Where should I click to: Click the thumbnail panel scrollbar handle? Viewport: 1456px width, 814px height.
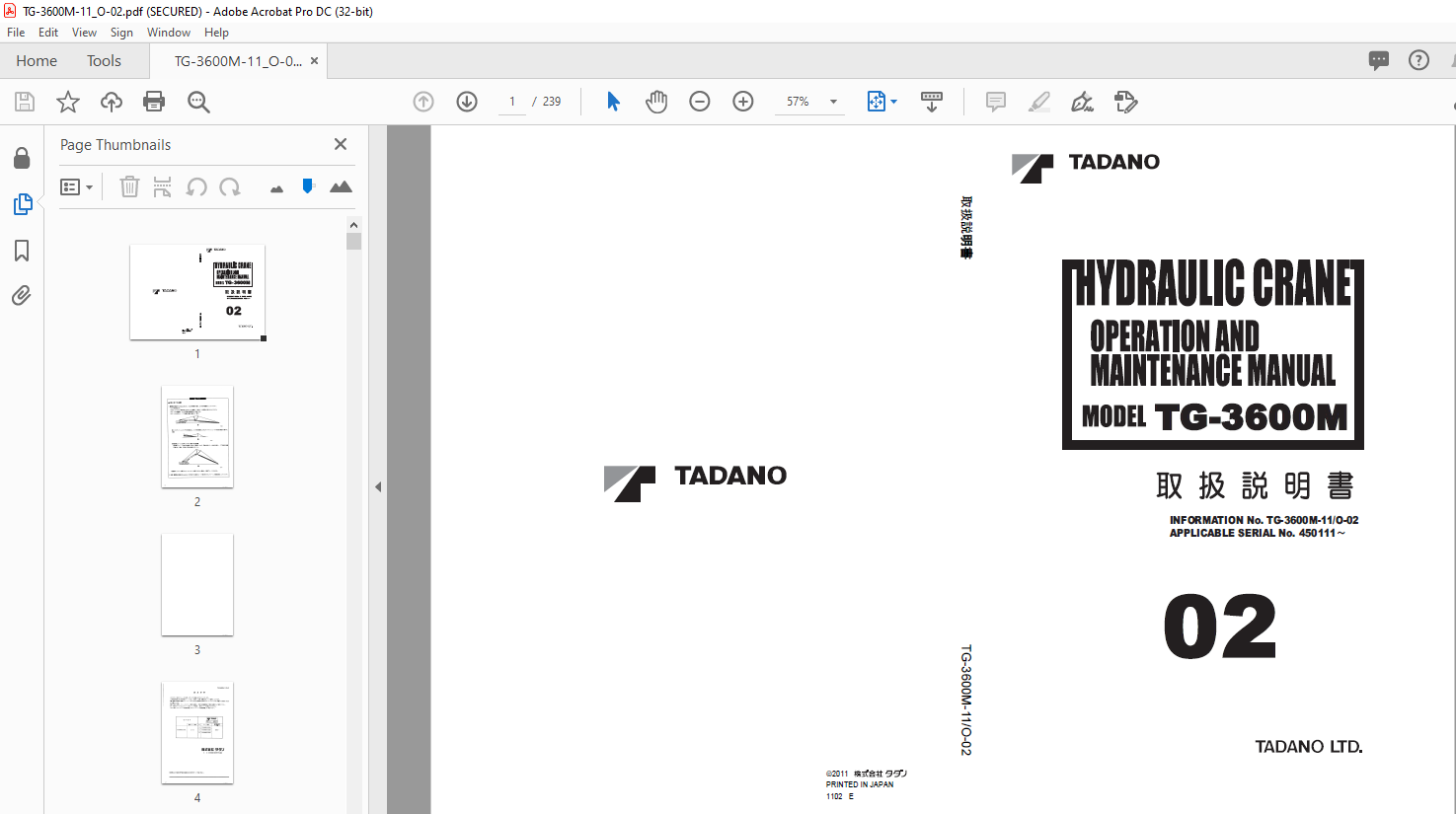(353, 241)
